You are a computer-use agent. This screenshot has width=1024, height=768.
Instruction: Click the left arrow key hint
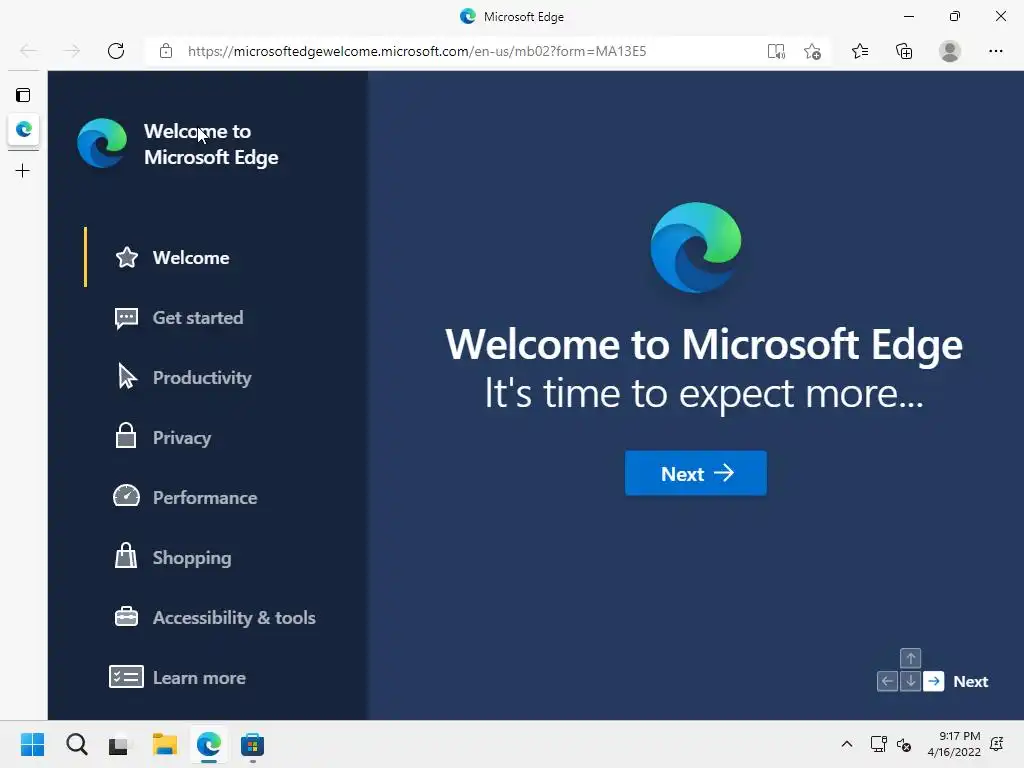pyautogui.click(x=887, y=681)
